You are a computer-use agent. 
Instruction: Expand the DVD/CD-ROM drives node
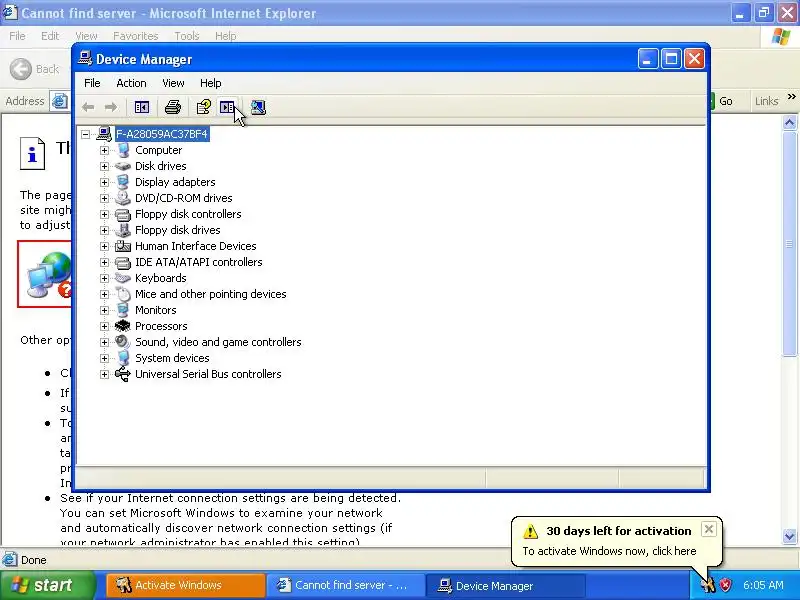point(105,198)
